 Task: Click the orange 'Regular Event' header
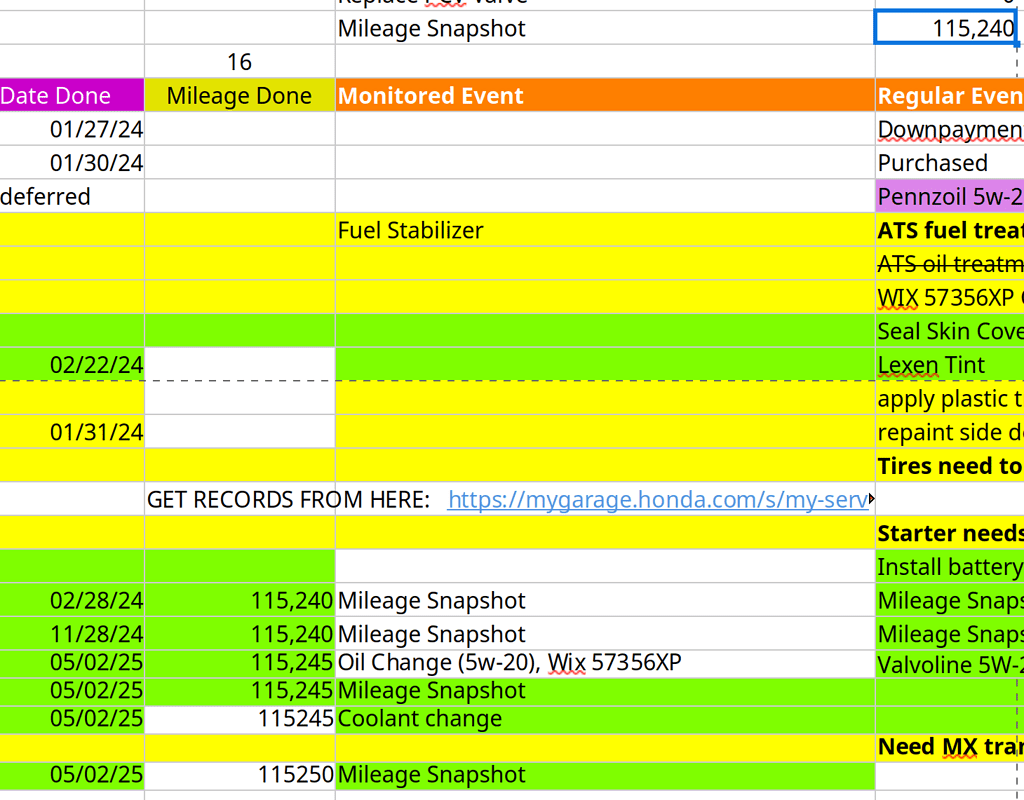(948, 95)
